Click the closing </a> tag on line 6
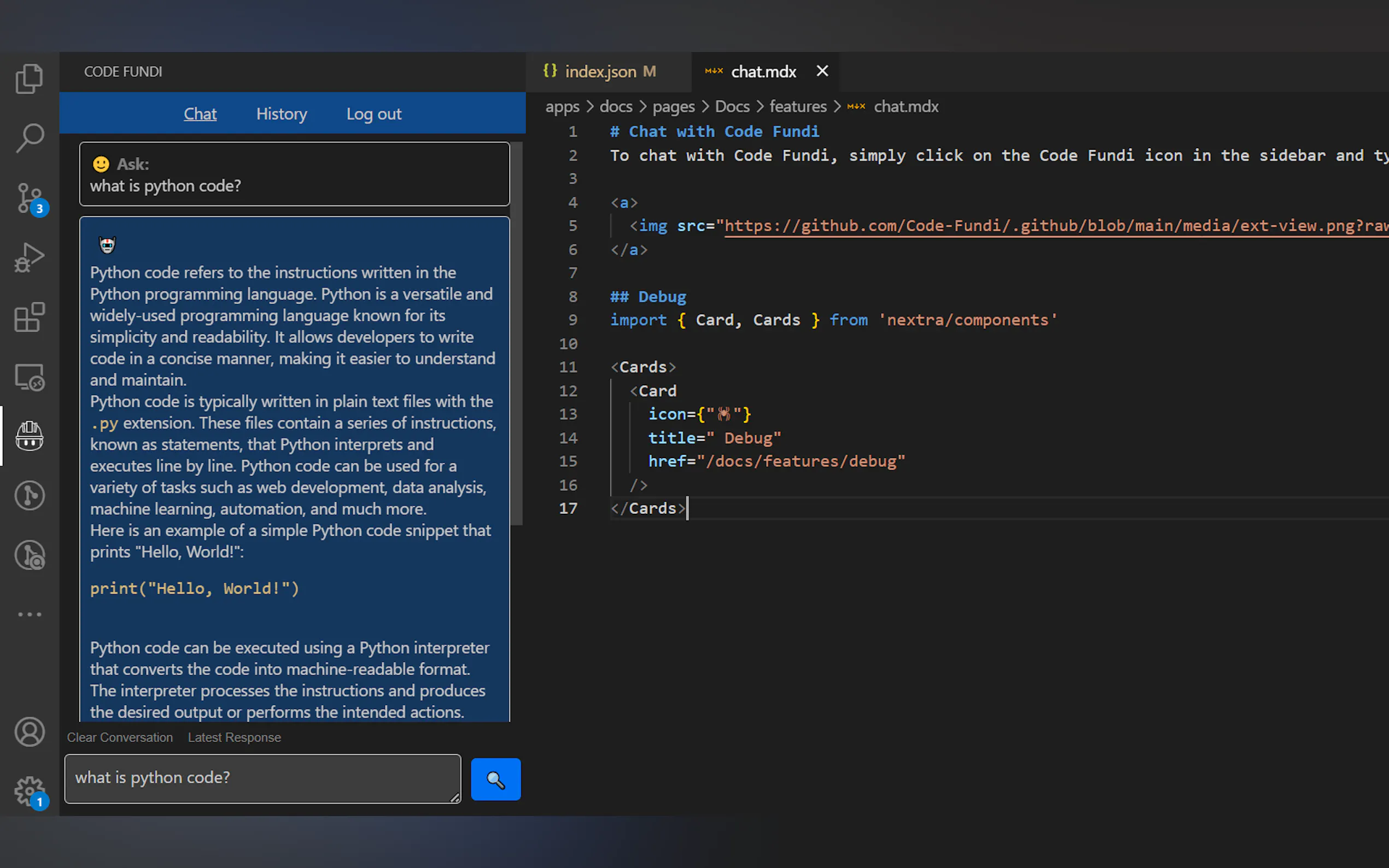 (x=629, y=250)
